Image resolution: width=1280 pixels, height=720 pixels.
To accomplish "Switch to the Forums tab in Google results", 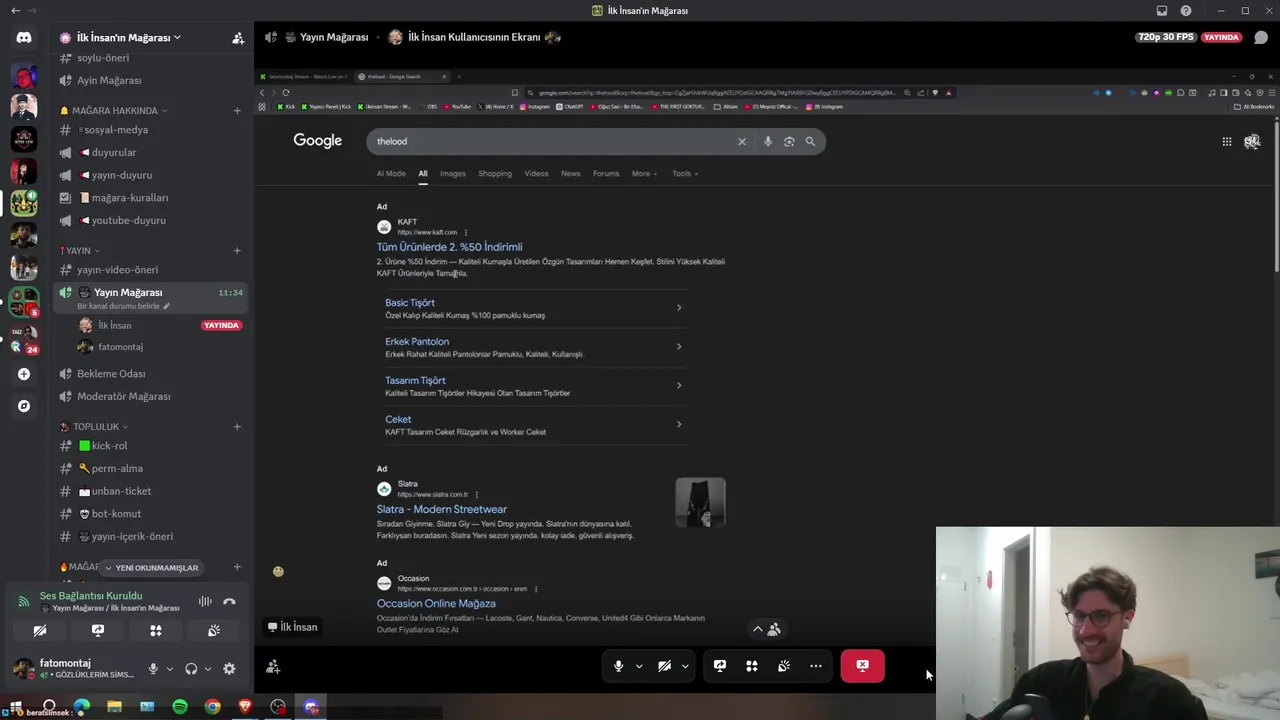I will [x=606, y=174].
